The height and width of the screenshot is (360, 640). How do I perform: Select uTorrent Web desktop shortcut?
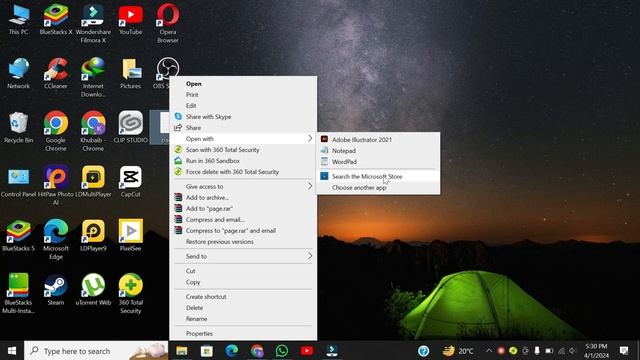[93, 290]
